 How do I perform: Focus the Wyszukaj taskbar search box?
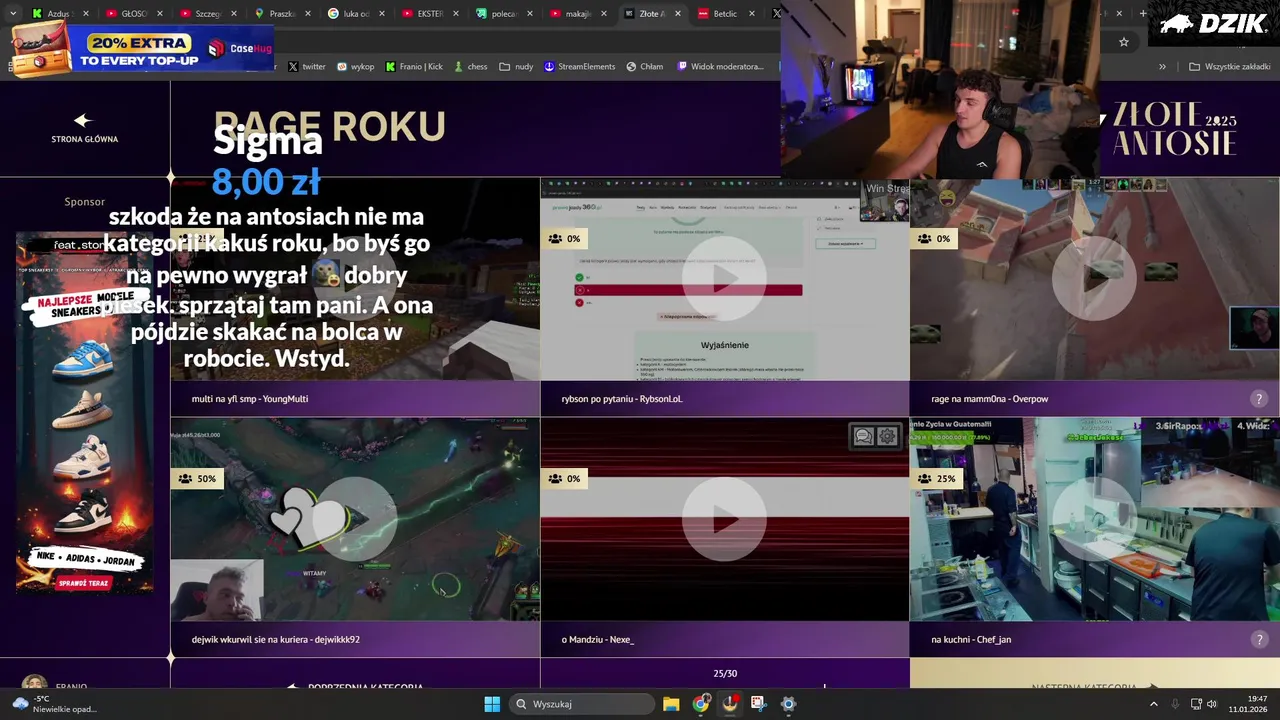click(x=582, y=704)
